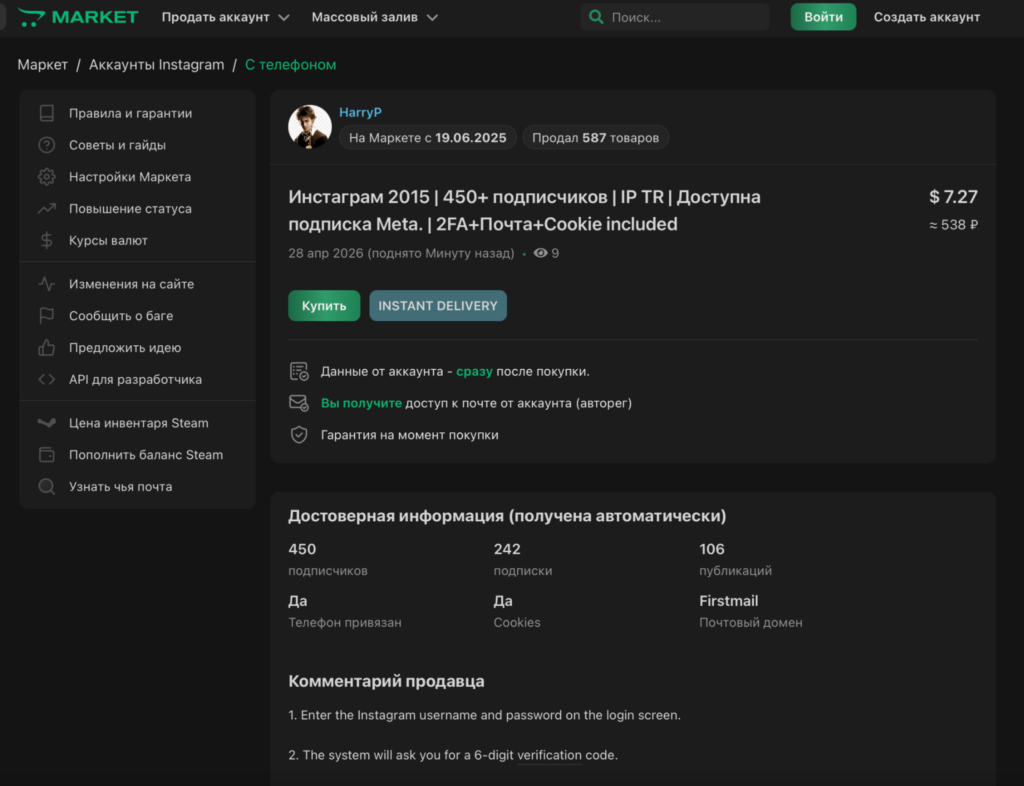
Task: Open Продать аккаунт menu
Action: [225, 17]
